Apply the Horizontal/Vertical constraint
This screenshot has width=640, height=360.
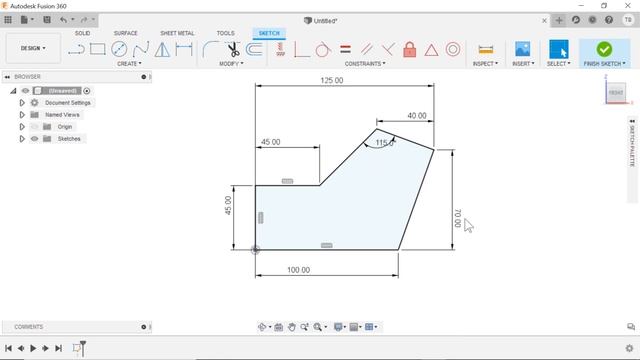point(280,49)
